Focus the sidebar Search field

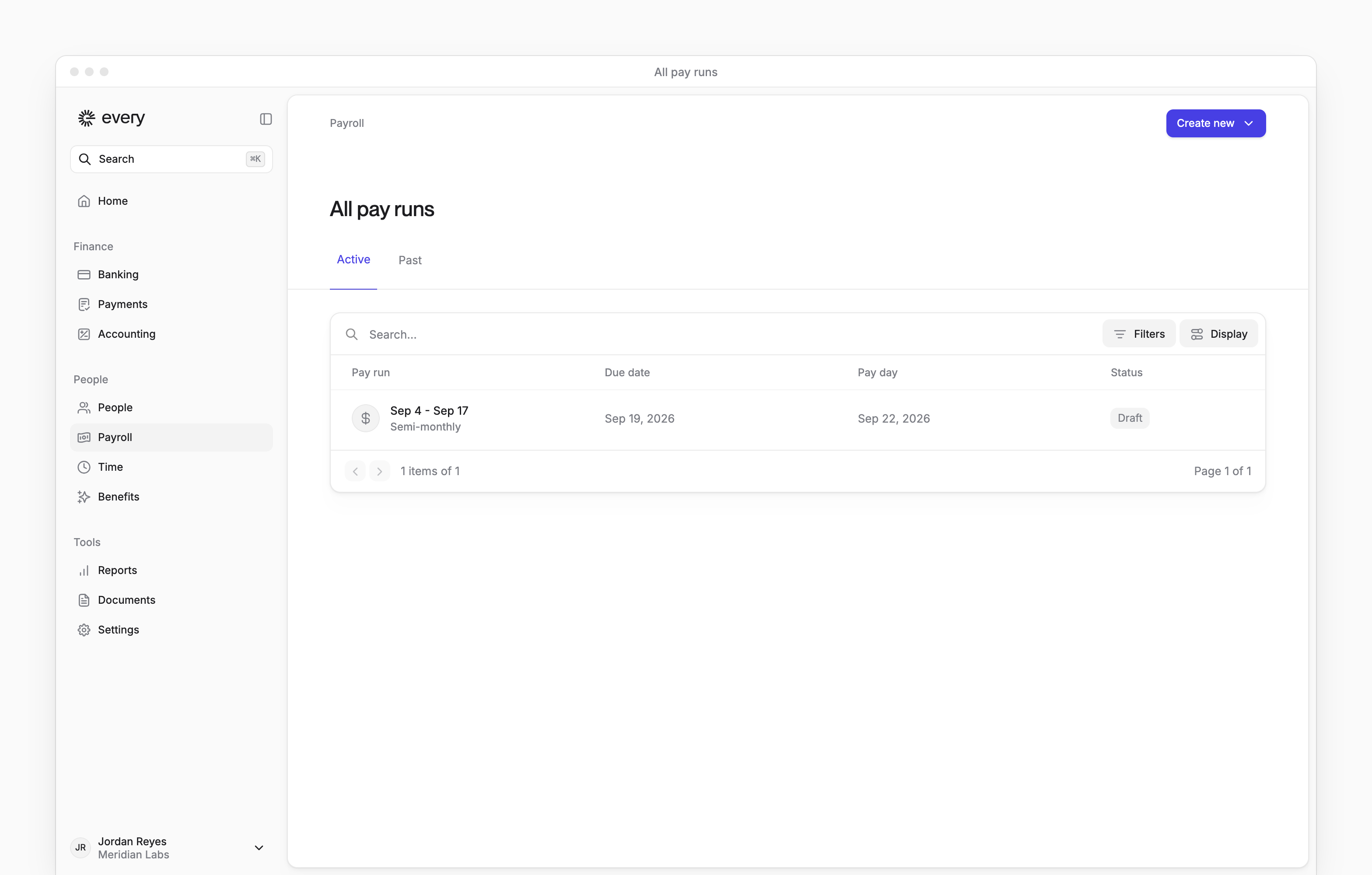coord(171,159)
